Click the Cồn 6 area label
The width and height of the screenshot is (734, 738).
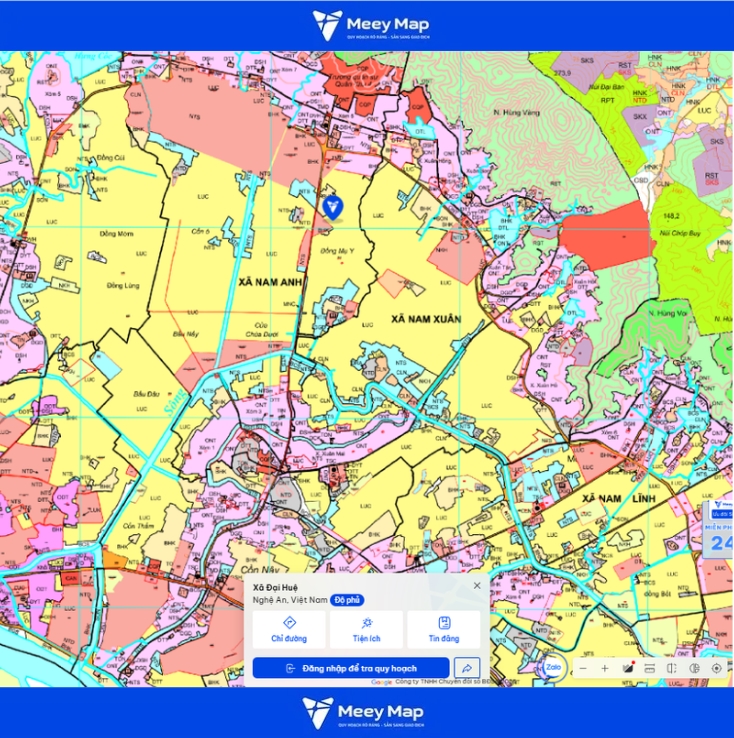pyautogui.click(x=200, y=231)
